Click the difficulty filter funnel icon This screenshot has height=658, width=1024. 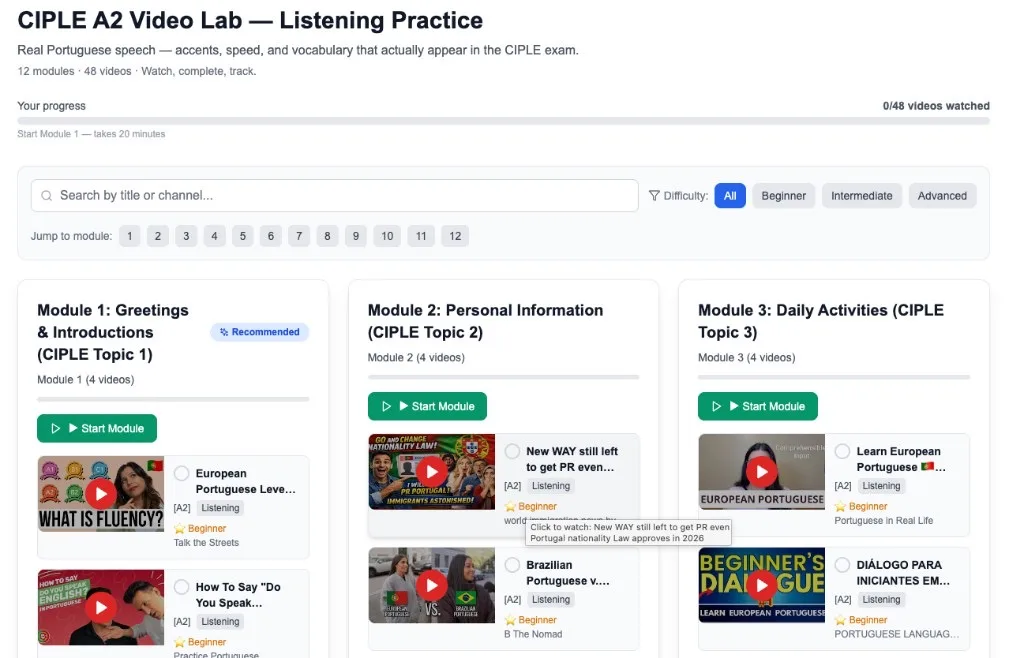[655, 195]
